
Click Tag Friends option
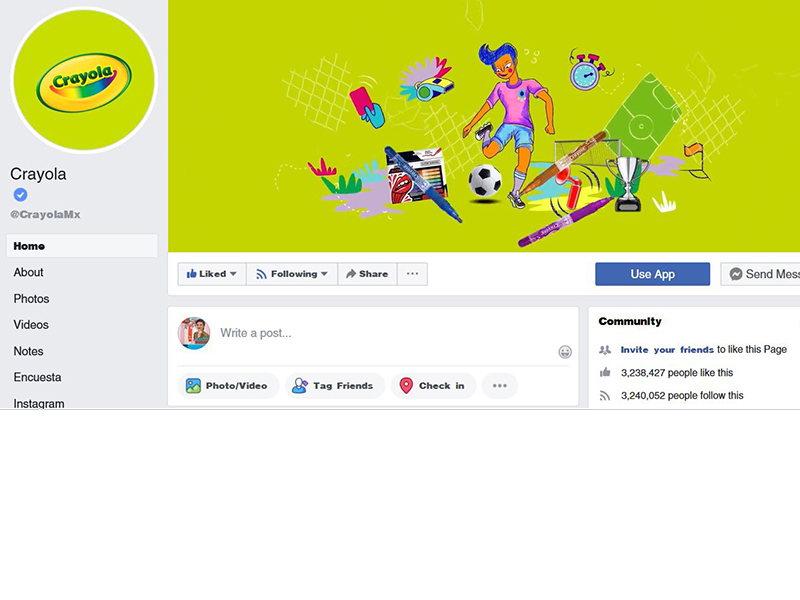[335, 386]
